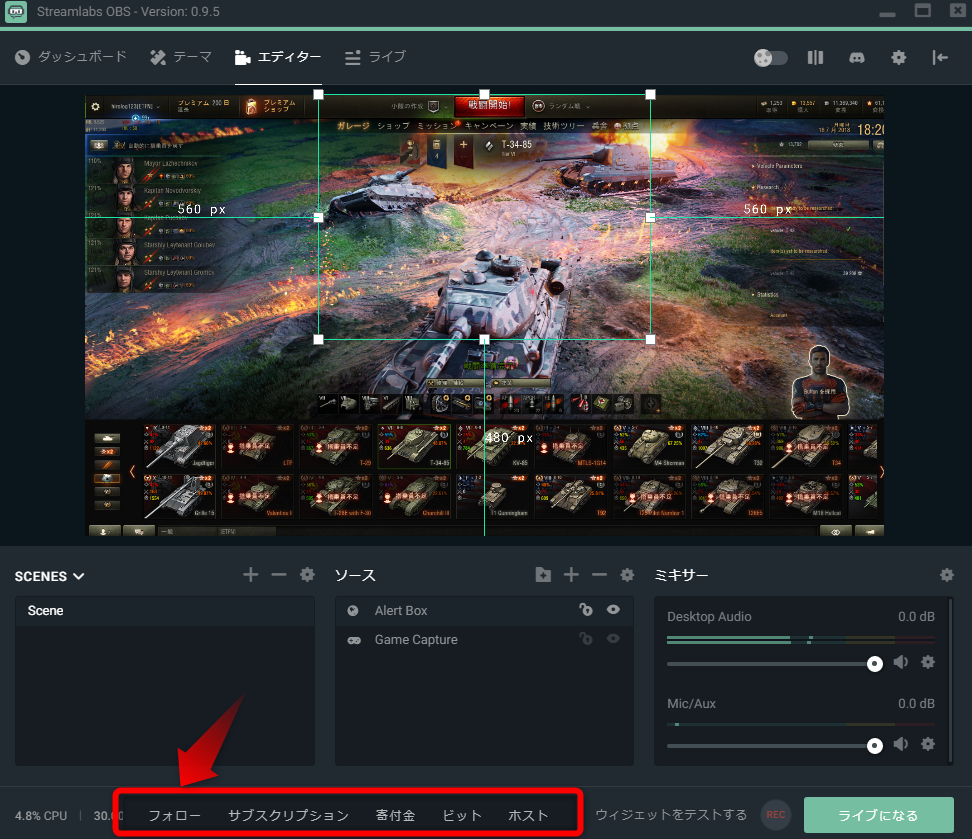Collapse the side panel arrow icon

pos(940,58)
